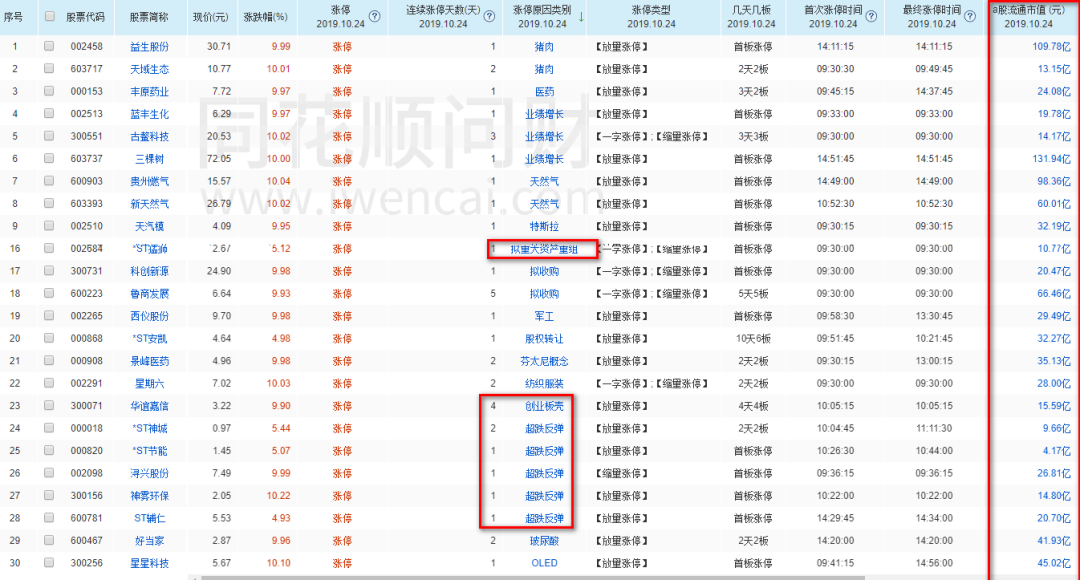Open stock 好当家 link
1080x580 pixels.
149,541
